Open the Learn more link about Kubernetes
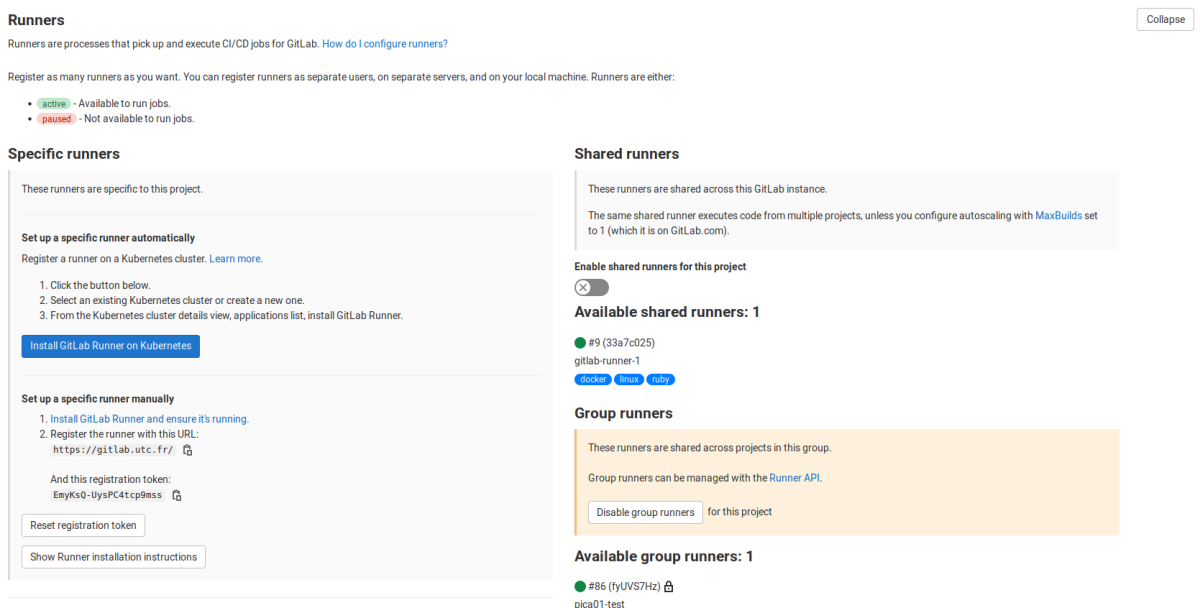This screenshot has height=608, width=1200. [236, 259]
